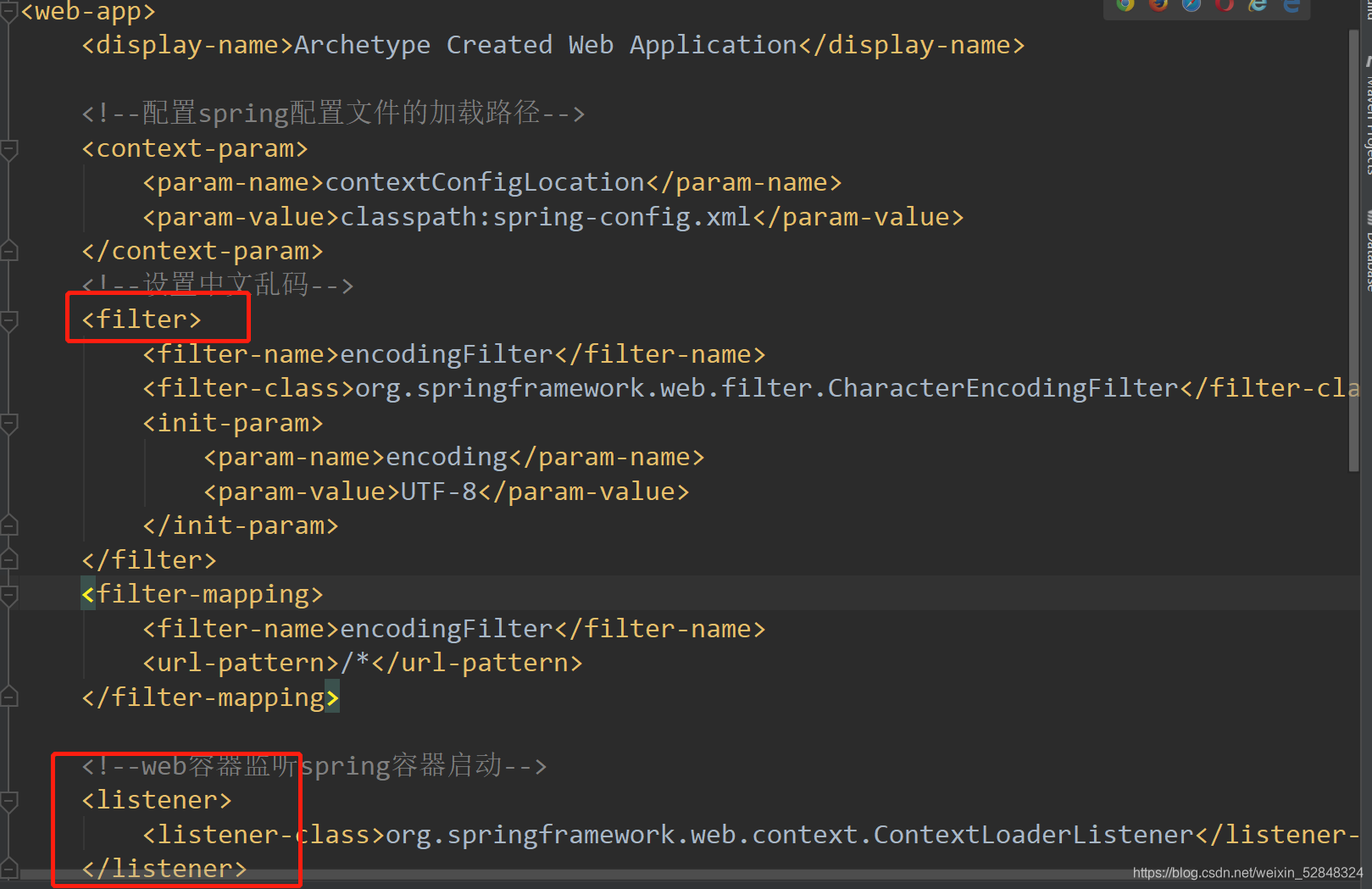Click CharacterEncodingFilter class name

(1003, 388)
